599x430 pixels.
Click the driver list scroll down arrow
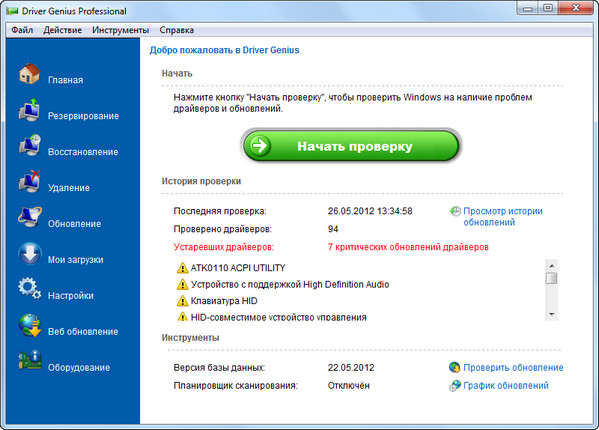point(551,314)
